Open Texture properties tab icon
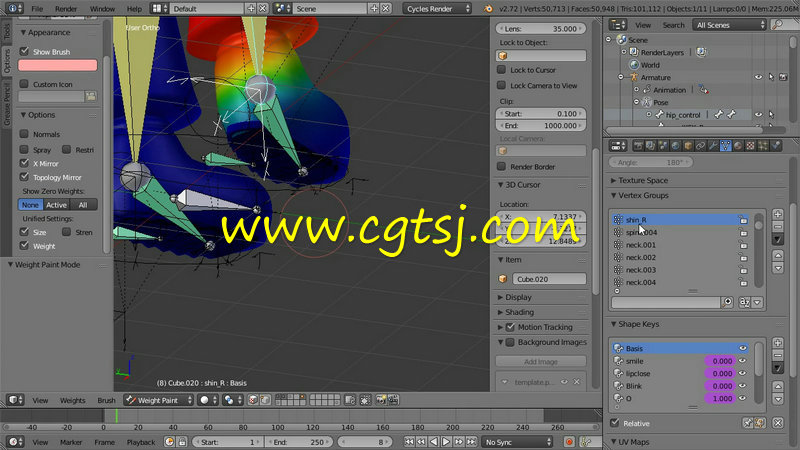Image resolution: width=800 pixels, height=450 pixels. 750,146
